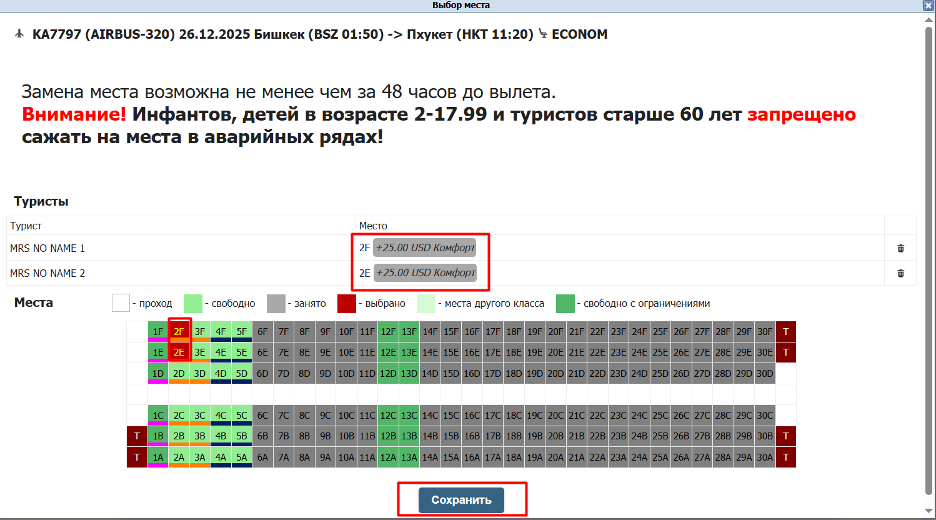Screen dimensions: 936x520
Task: Select the MRS NO NAME 1 tourist row
Action: 48,248
